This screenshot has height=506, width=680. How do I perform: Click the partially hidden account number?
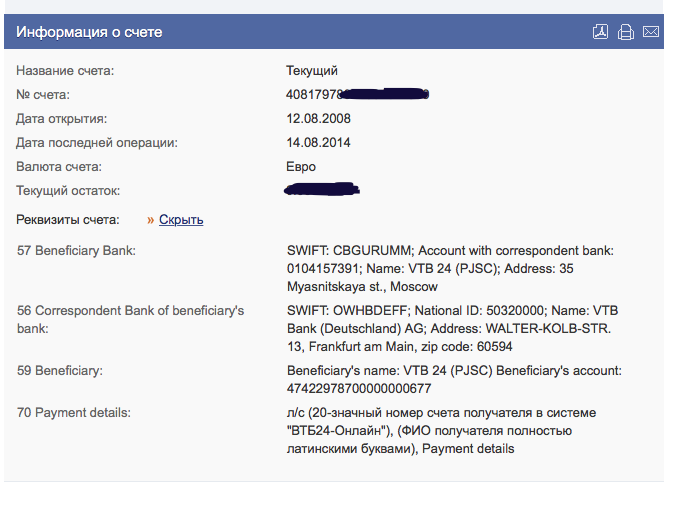tap(357, 95)
